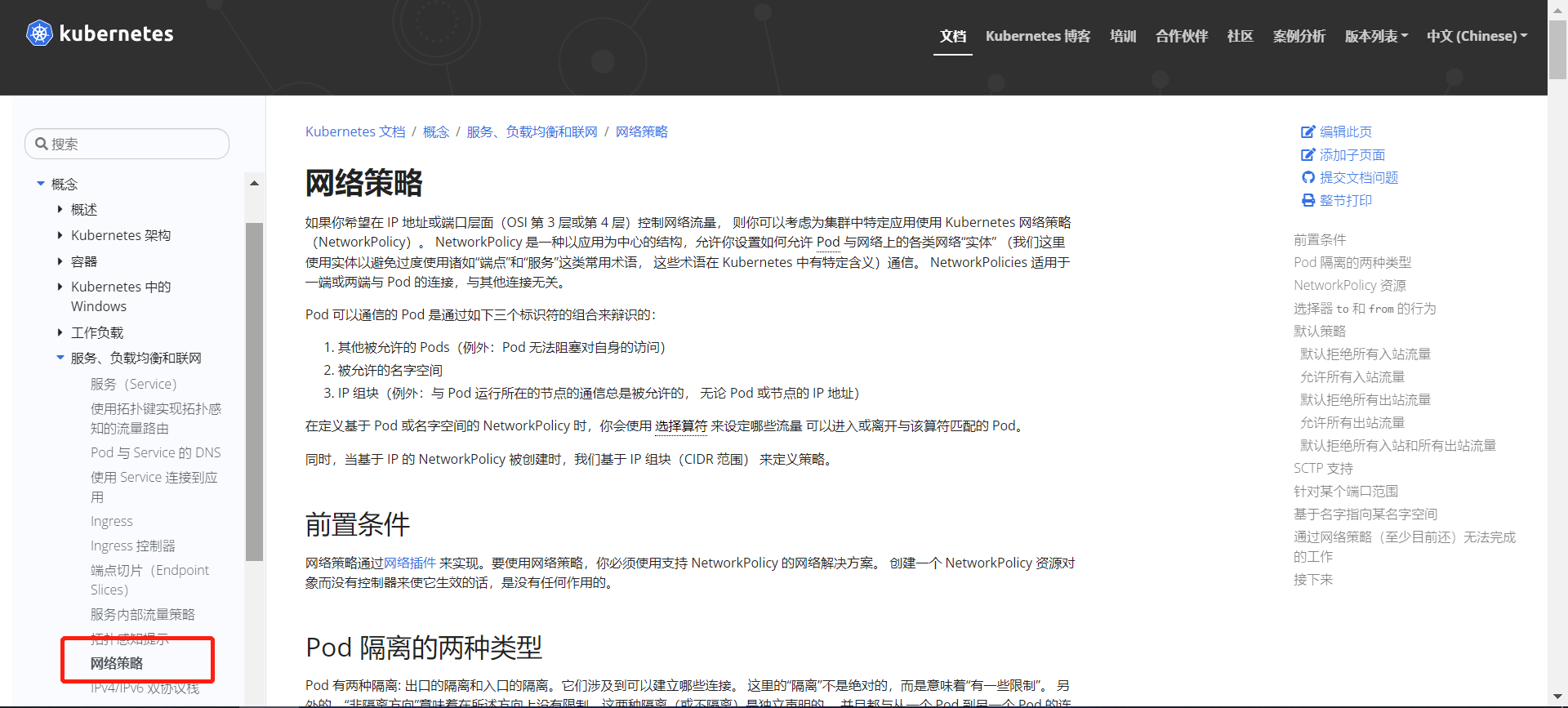Open 使用 Service 连接到应用 page

154,487
